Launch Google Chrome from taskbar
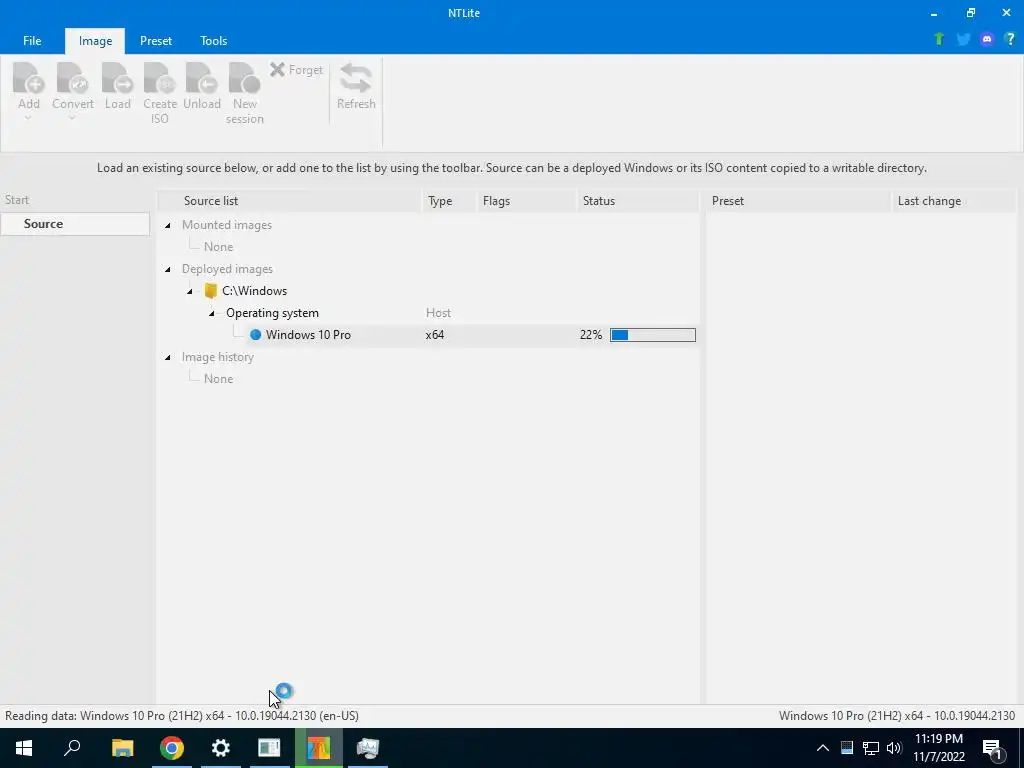1024x768 pixels. click(172, 748)
